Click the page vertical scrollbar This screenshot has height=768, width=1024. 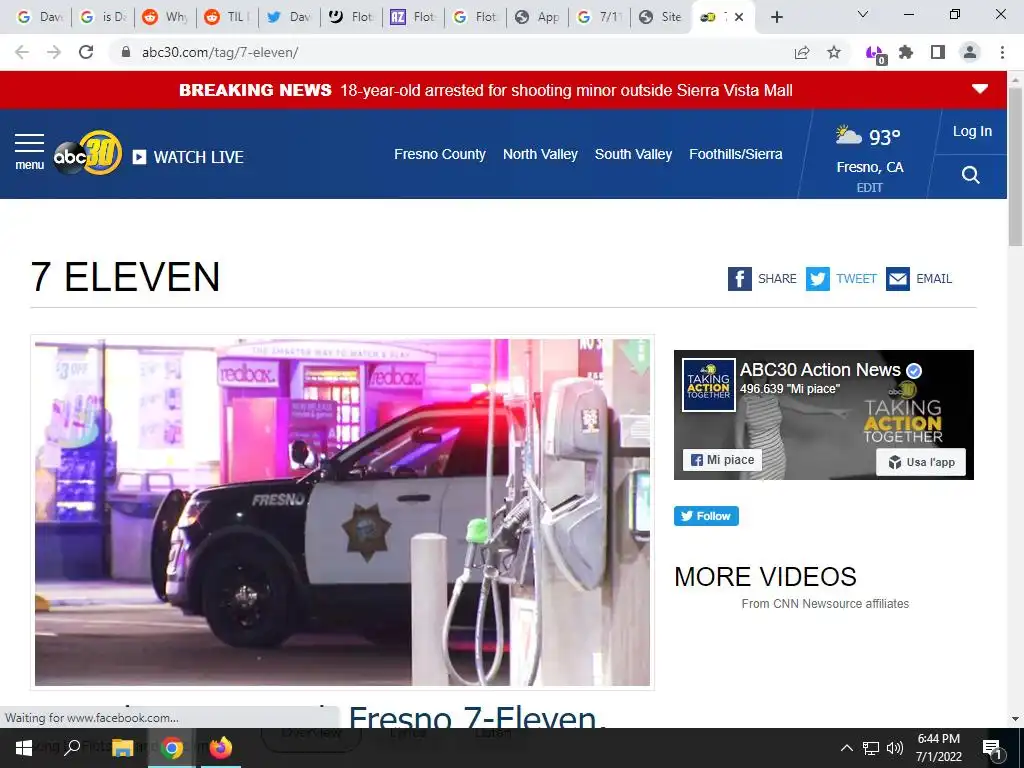click(x=1015, y=167)
